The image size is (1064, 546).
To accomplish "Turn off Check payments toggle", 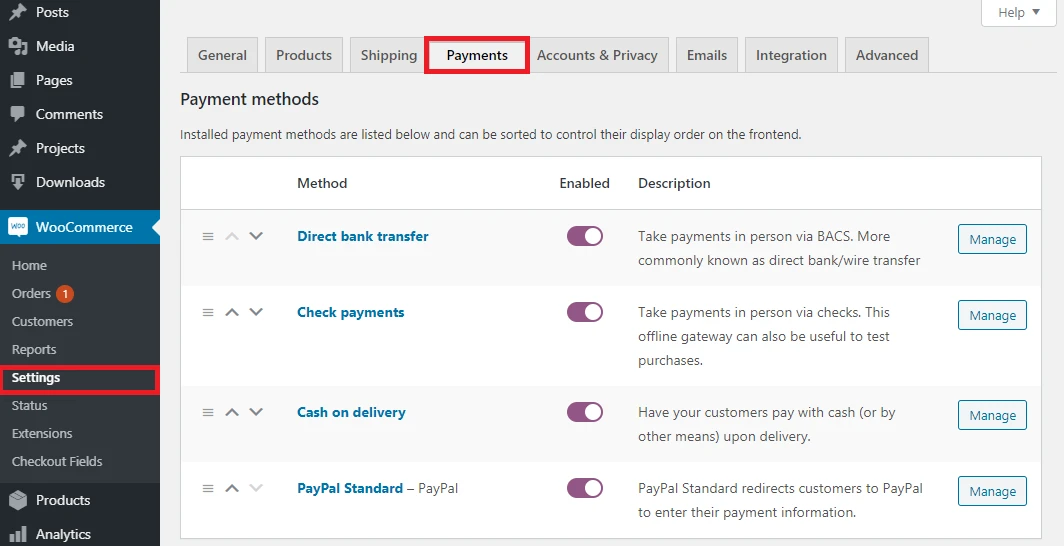I will click(585, 312).
